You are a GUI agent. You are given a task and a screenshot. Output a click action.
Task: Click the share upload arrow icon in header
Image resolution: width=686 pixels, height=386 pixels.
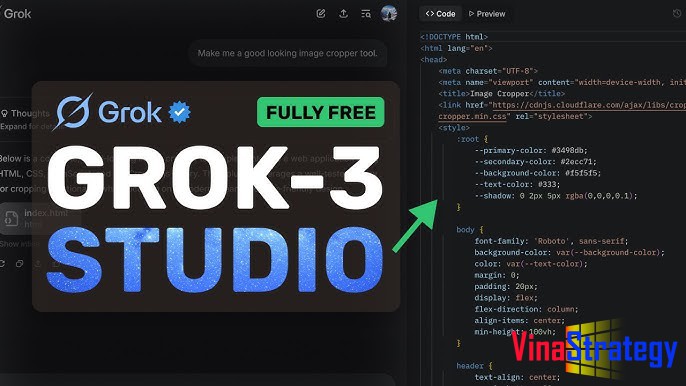[x=343, y=14]
